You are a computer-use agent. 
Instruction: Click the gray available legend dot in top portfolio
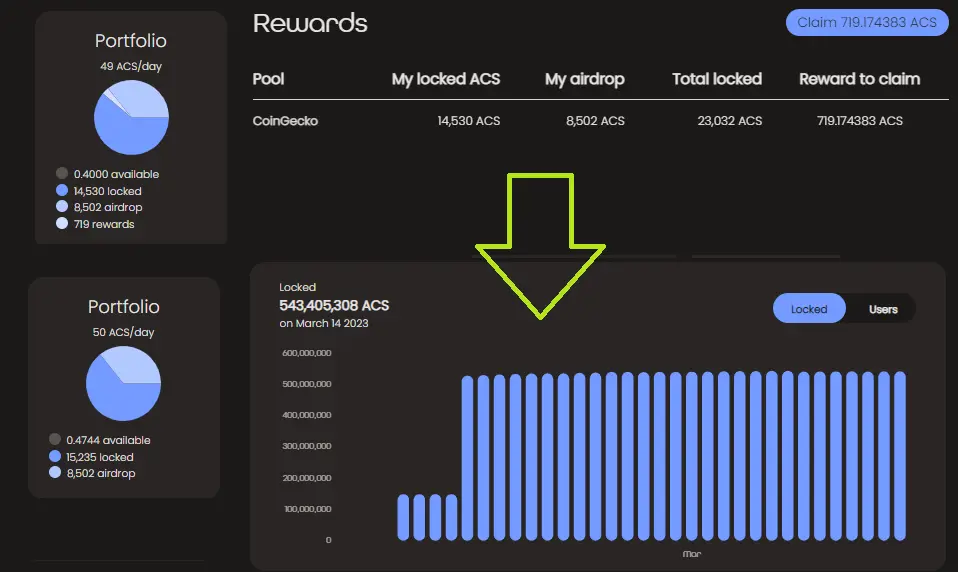[x=62, y=174]
